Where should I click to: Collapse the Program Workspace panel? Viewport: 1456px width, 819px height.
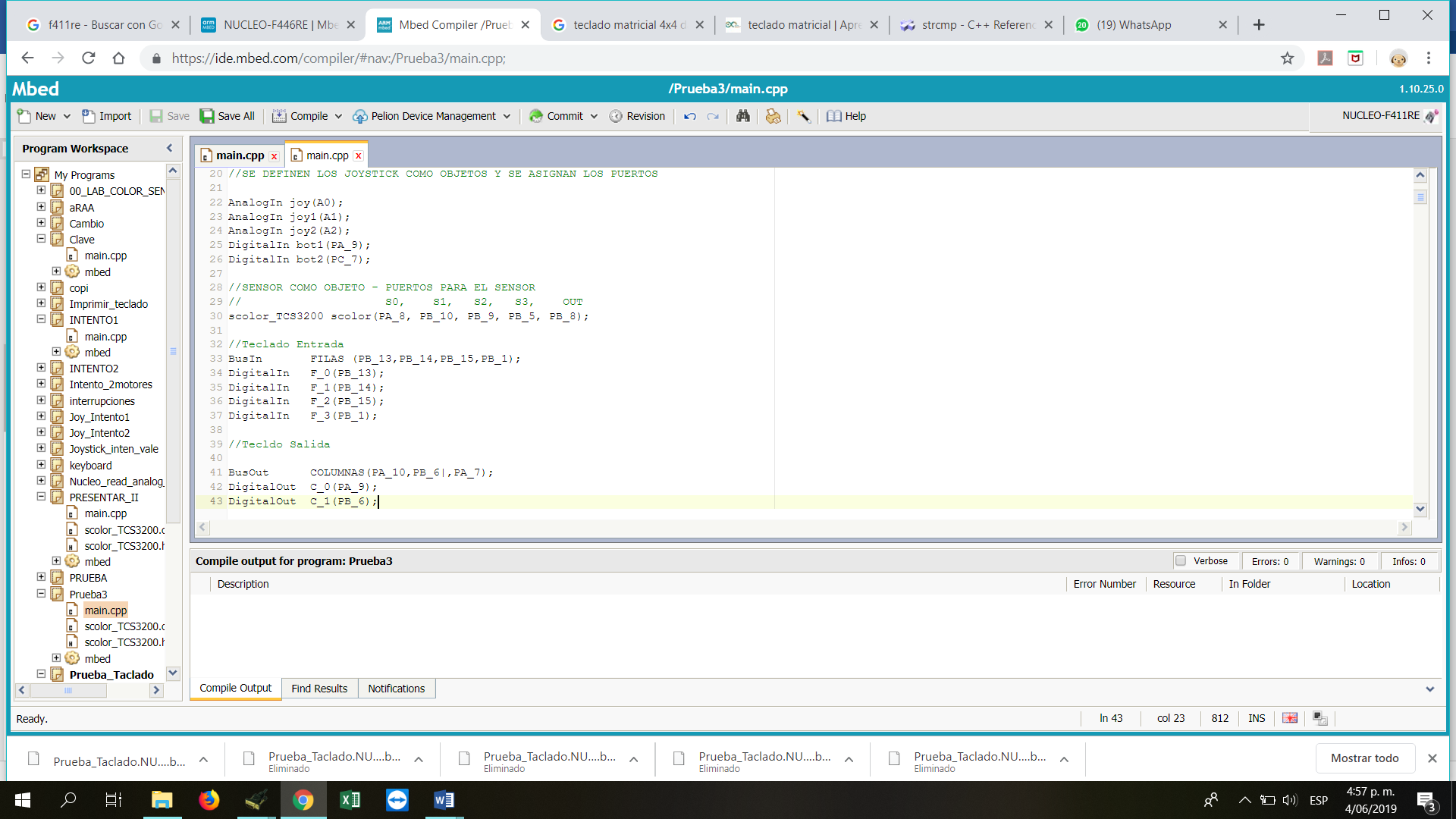tap(169, 148)
